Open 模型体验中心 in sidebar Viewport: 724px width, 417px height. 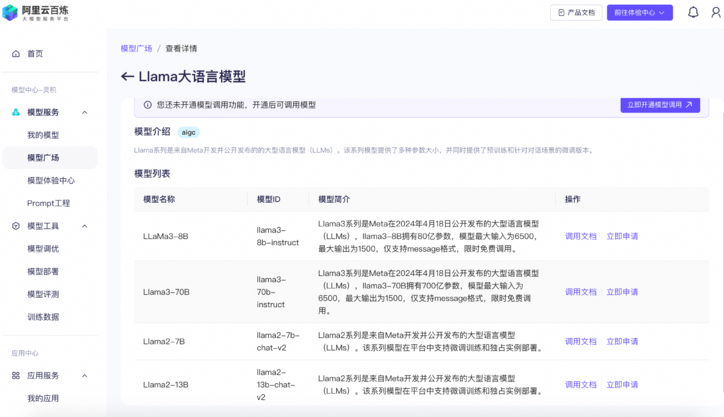(x=51, y=180)
